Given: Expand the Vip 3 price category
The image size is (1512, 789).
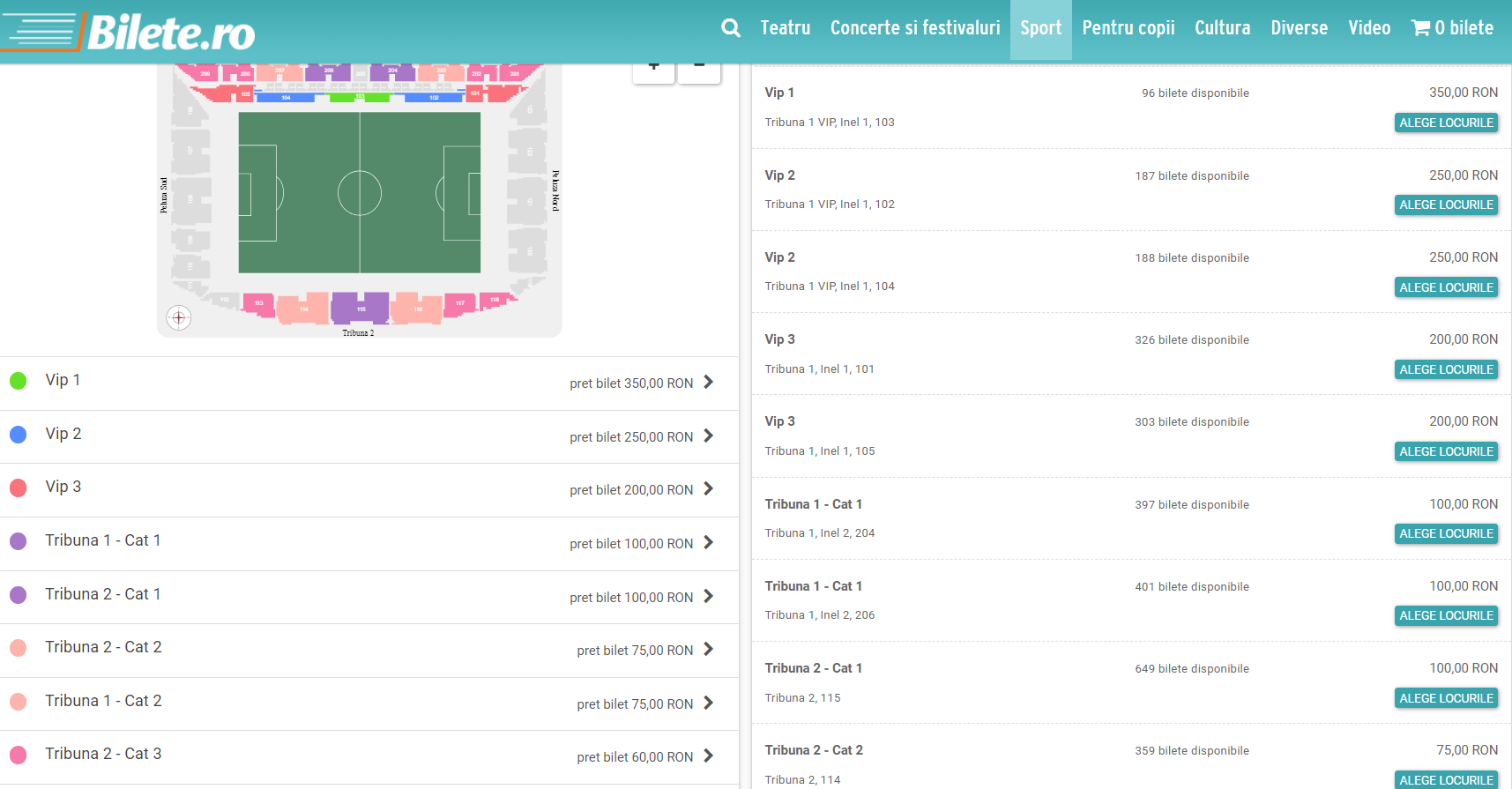Looking at the screenshot, I should coord(369,490).
